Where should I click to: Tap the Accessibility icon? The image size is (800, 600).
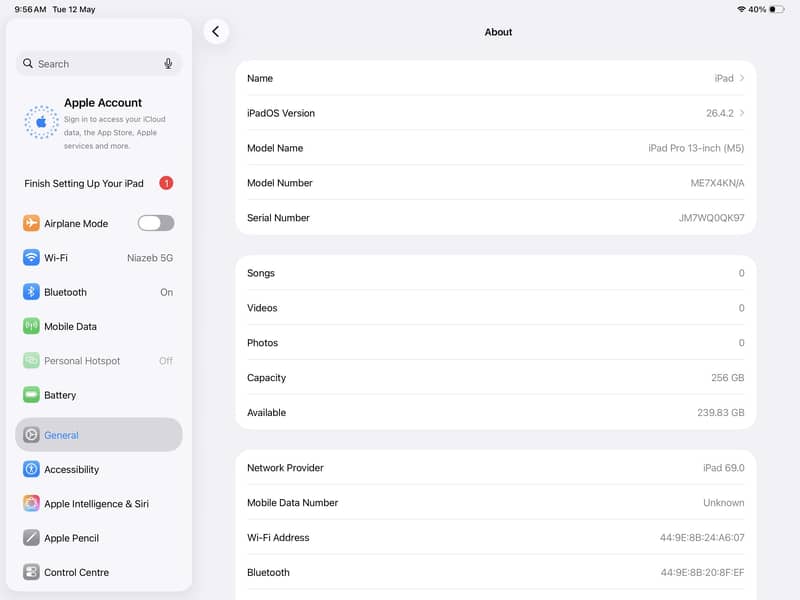pos(31,469)
